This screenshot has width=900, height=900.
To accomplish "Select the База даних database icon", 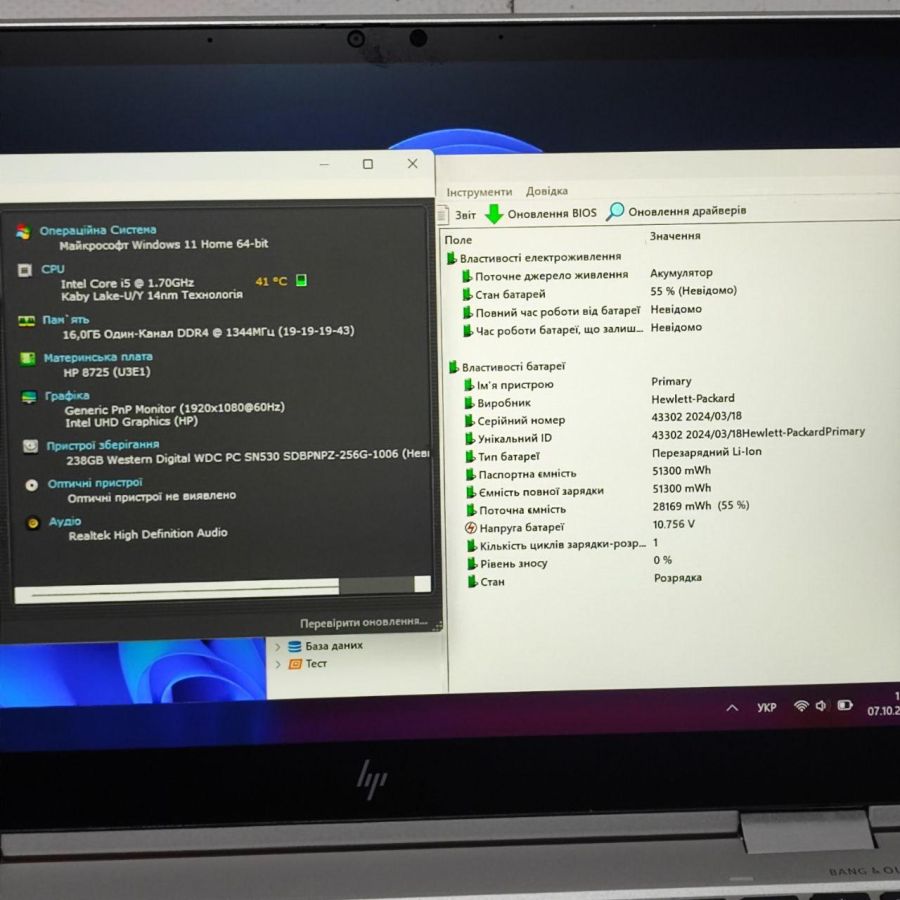I will click(x=294, y=647).
